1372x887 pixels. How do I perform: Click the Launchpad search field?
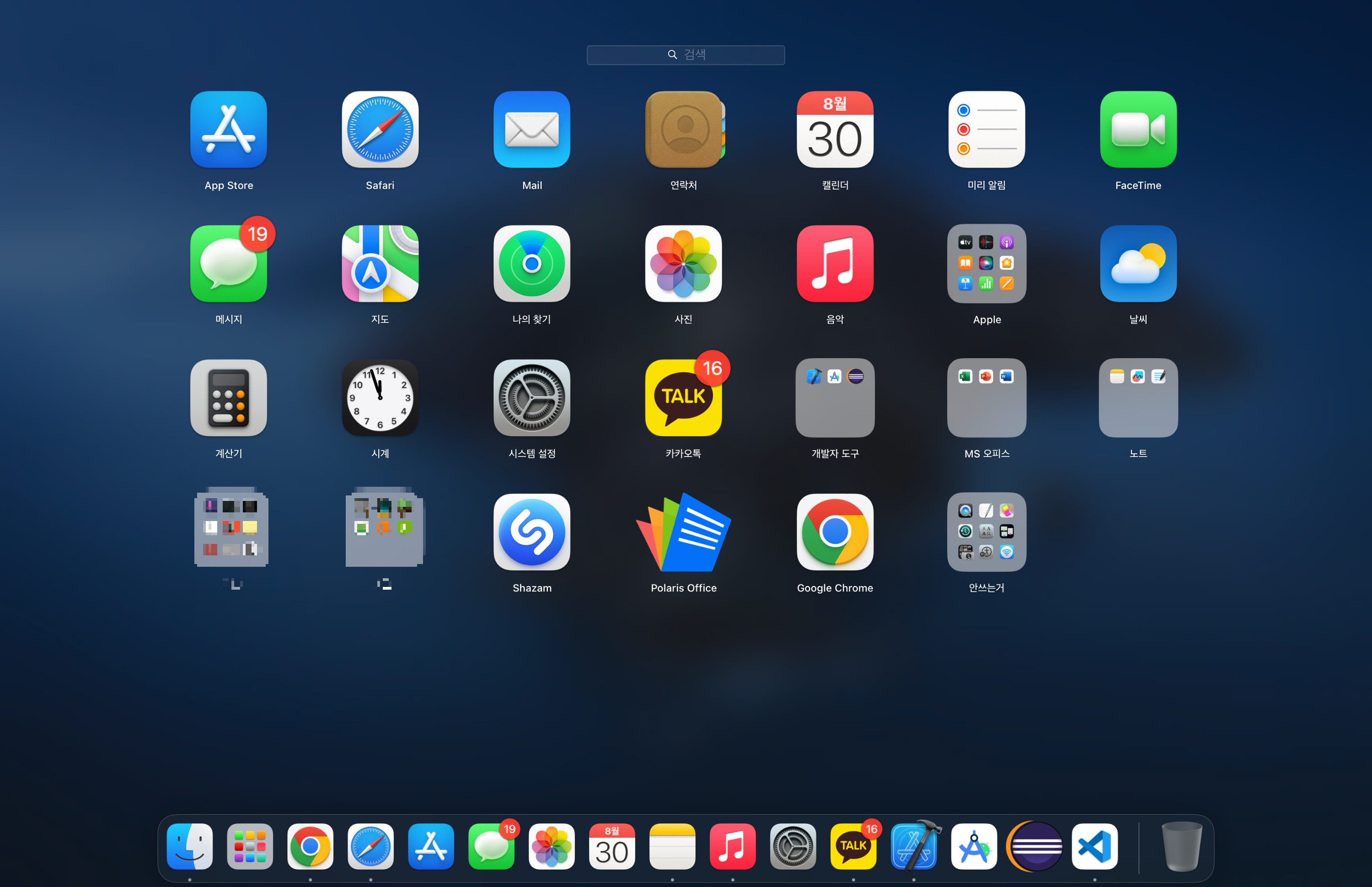(685, 55)
